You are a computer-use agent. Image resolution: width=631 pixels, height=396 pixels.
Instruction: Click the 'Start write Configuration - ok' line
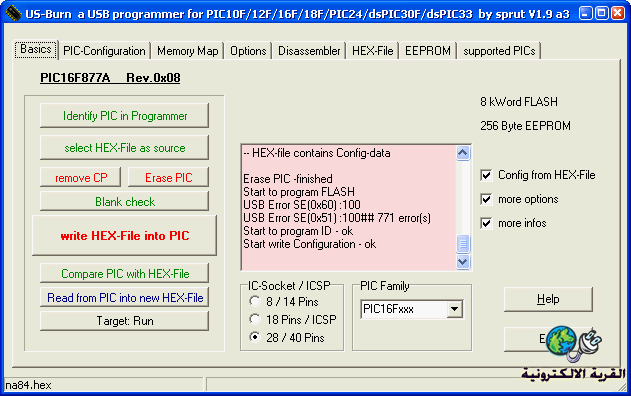tap(309, 244)
